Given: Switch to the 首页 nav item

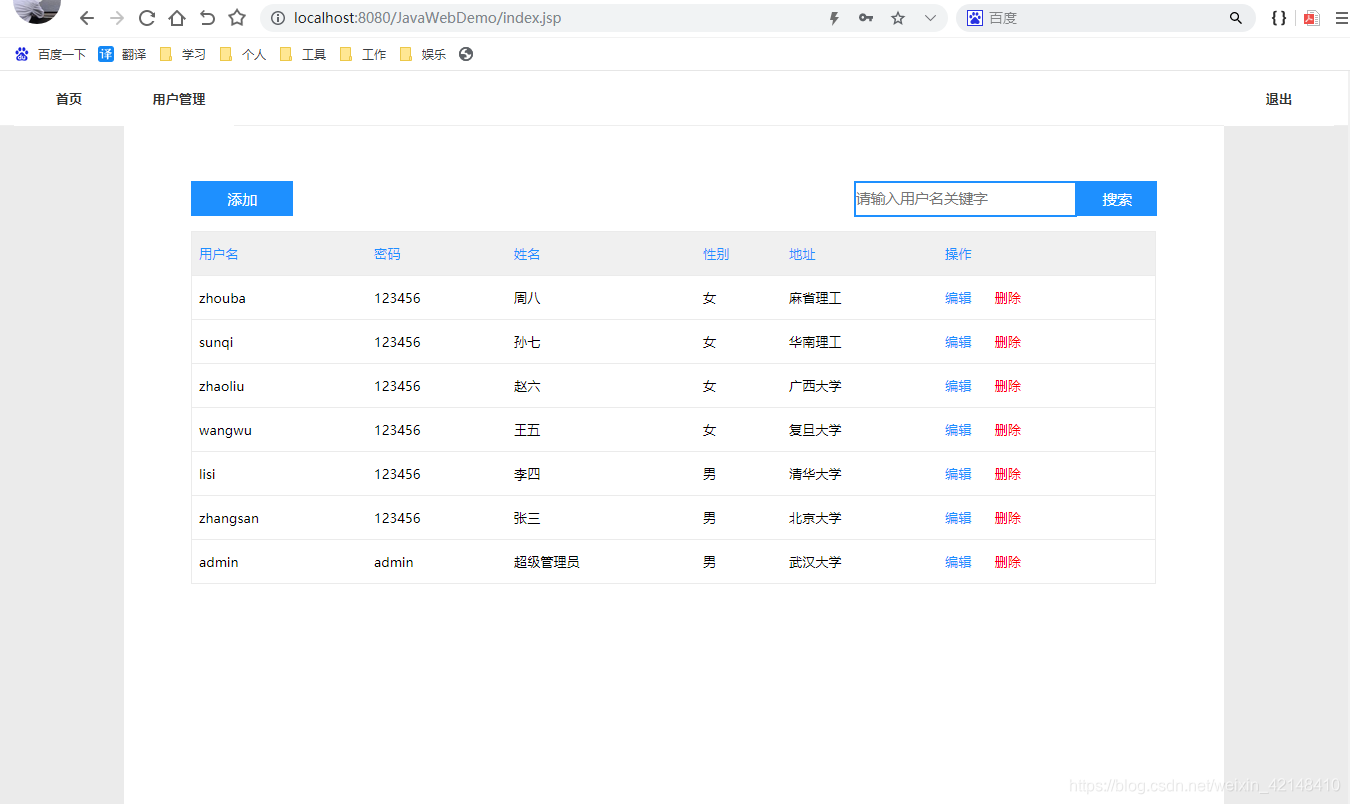Looking at the screenshot, I should click(x=68, y=98).
